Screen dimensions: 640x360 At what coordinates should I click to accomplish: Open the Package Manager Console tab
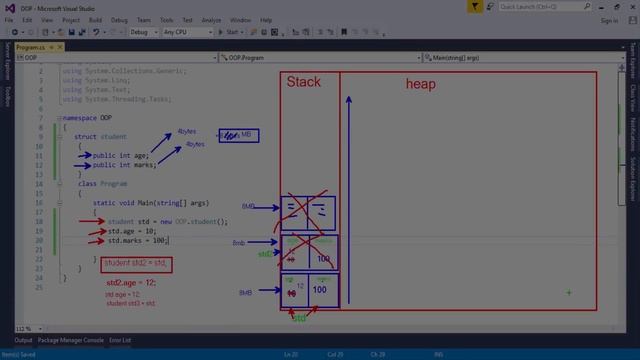[x=71, y=340]
